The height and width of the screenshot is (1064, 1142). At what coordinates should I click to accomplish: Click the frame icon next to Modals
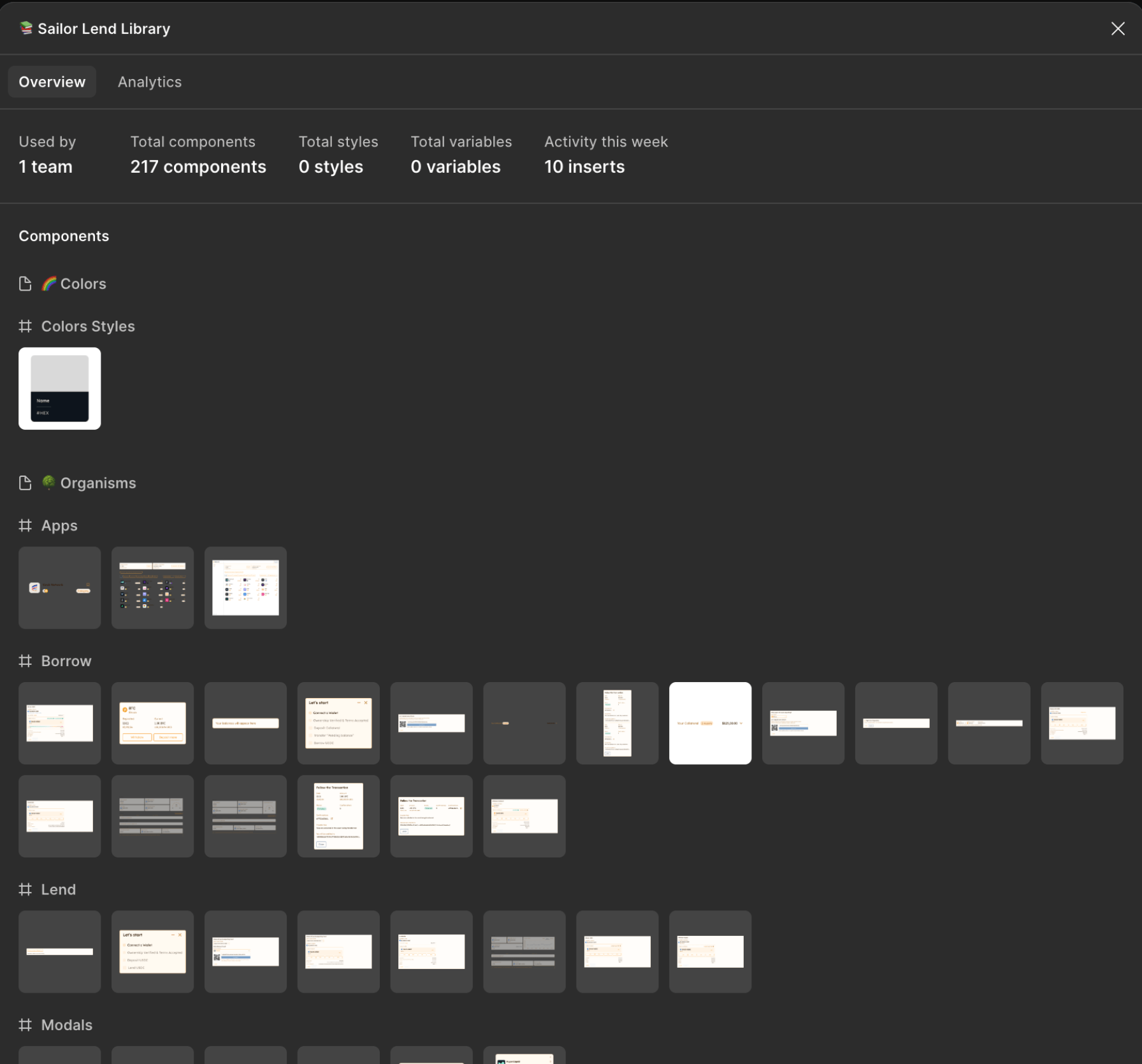[25, 1024]
